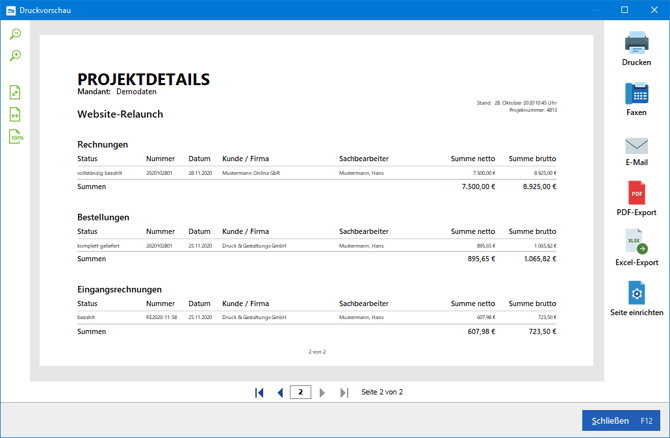Zoom out of the print preview

[x=15, y=34]
